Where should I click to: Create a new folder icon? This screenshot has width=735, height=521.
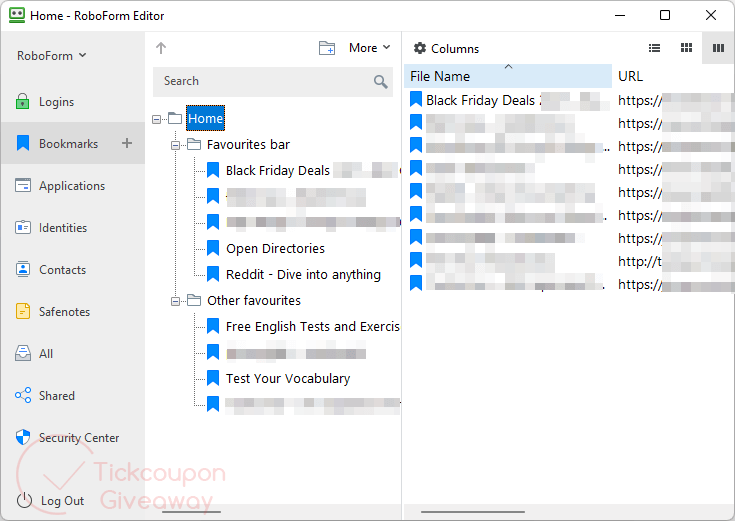[x=327, y=48]
